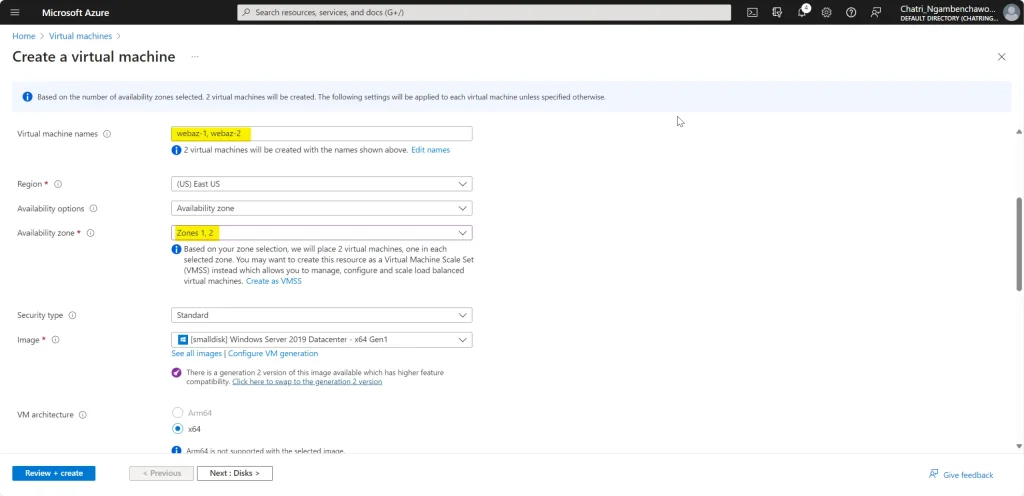Click the Microsoft Azure brand title
Screen dimensions: 1024x496
tap(76, 12)
